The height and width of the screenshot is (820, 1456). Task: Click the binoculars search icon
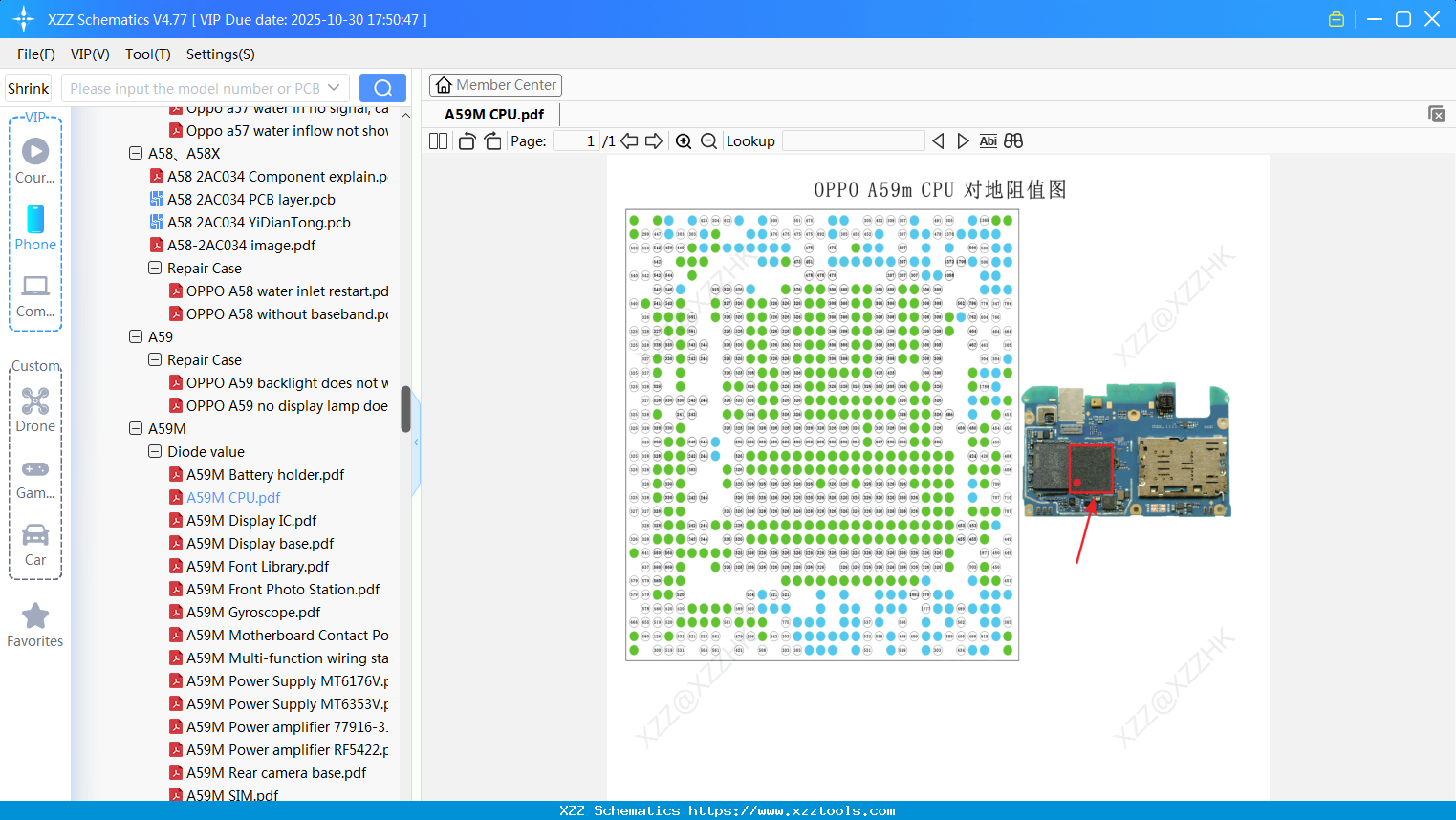tap(1013, 141)
